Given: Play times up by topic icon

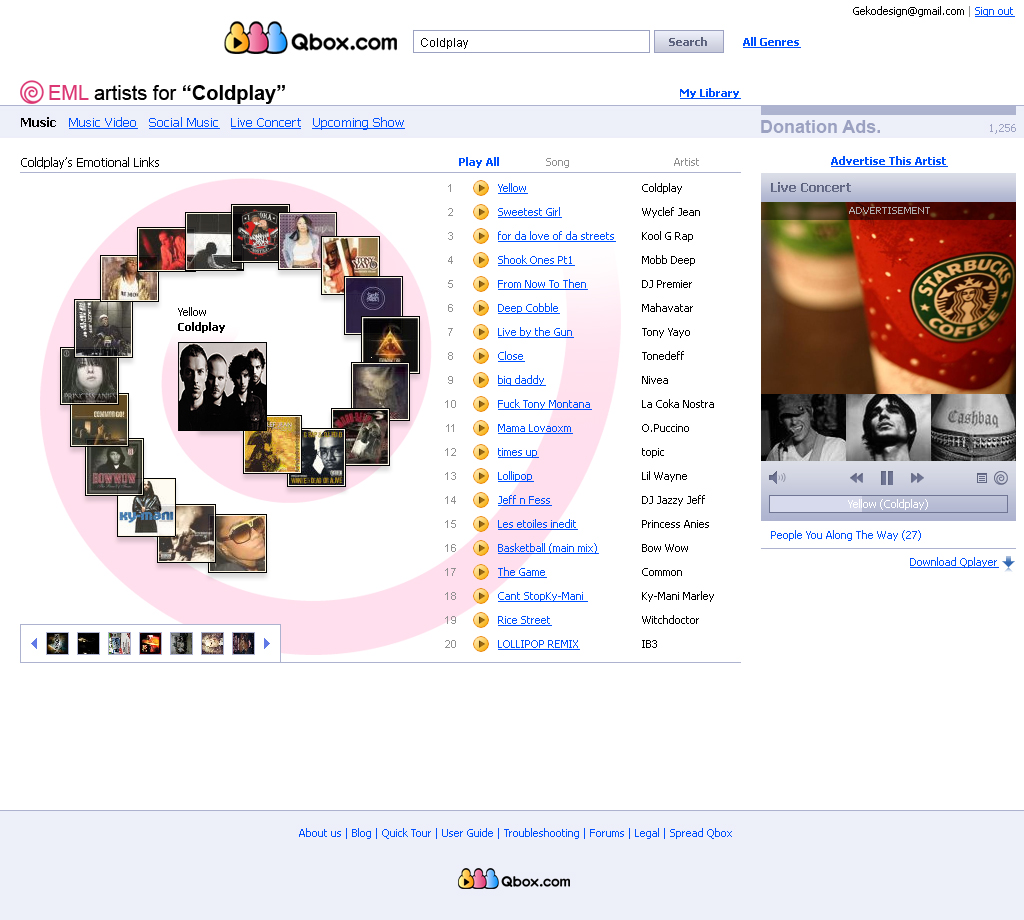Looking at the screenshot, I should point(481,452).
